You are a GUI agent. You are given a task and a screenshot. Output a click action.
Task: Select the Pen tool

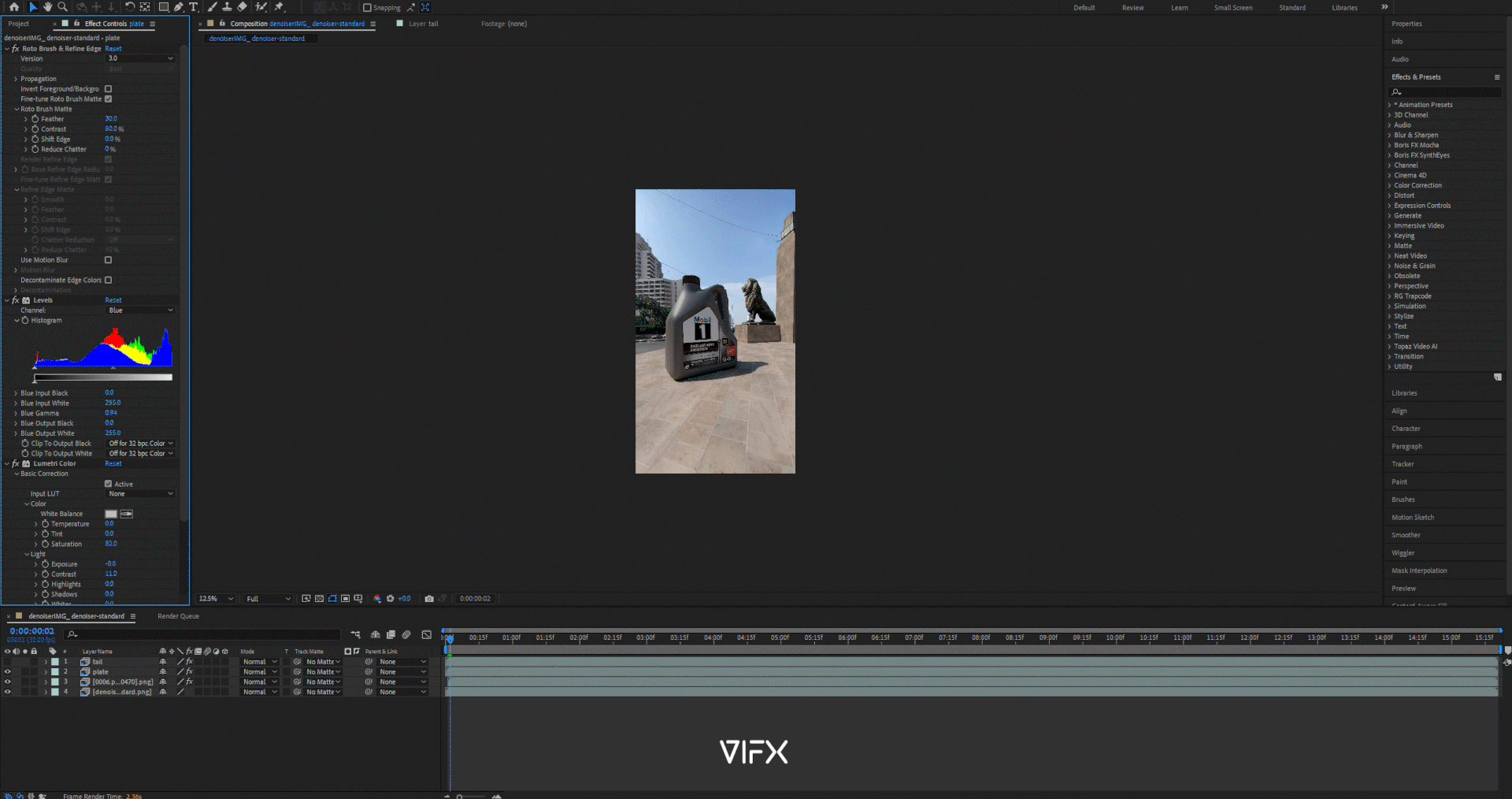click(x=179, y=7)
